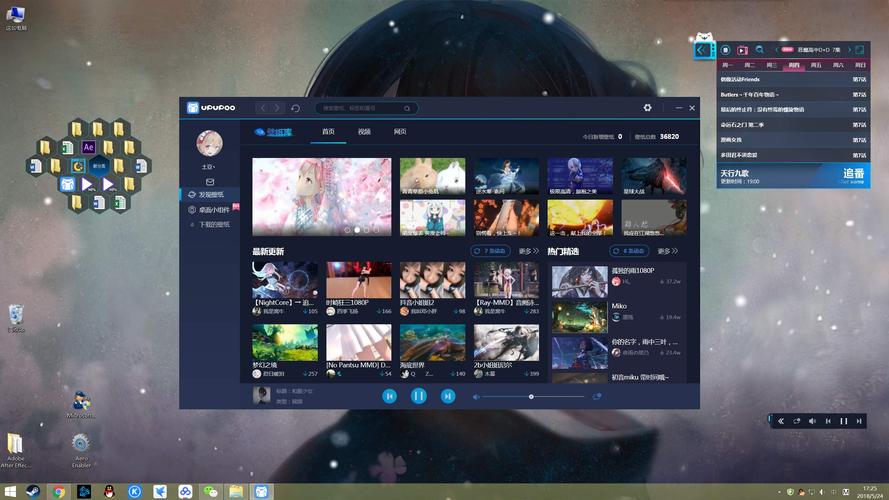Refresh the upupoo page with reload icon
The width and height of the screenshot is (889, 500).
(x=295, y=108)
